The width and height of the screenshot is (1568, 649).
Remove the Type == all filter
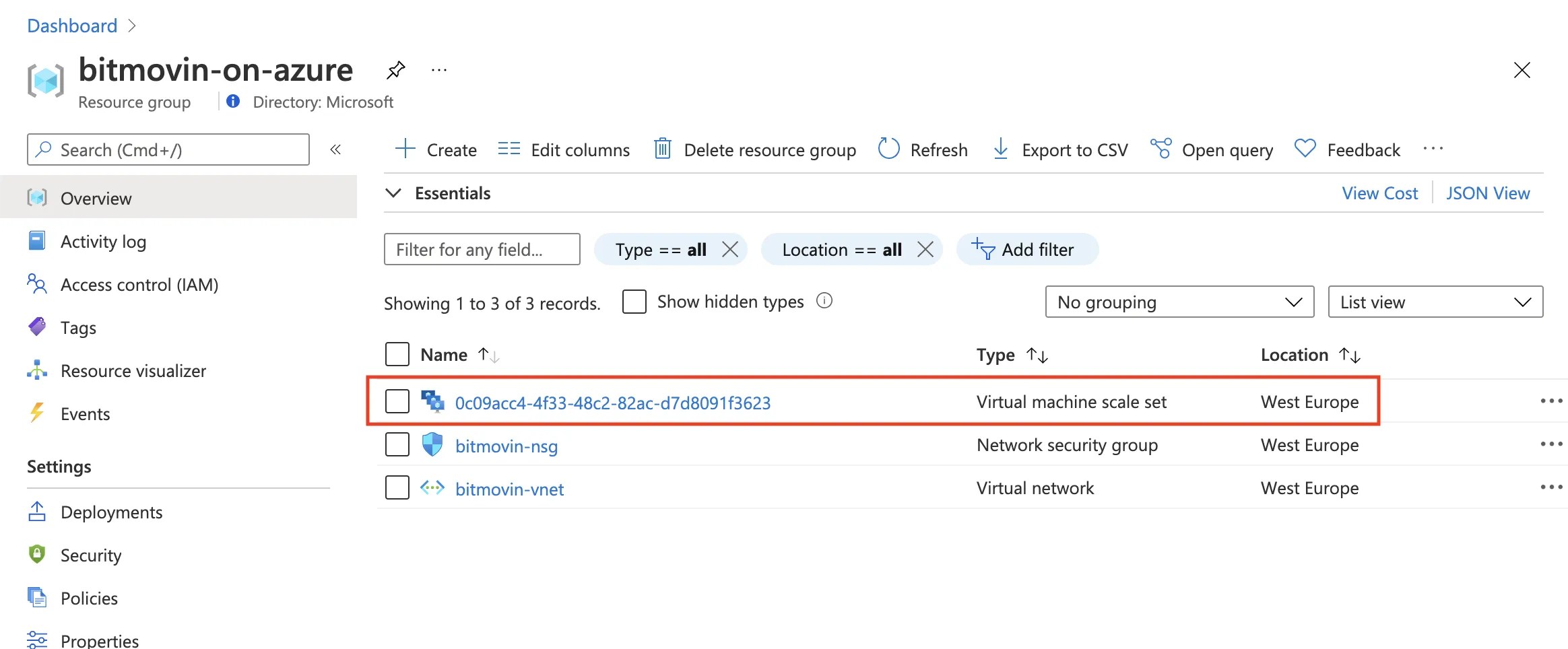[x=730, y=250]
